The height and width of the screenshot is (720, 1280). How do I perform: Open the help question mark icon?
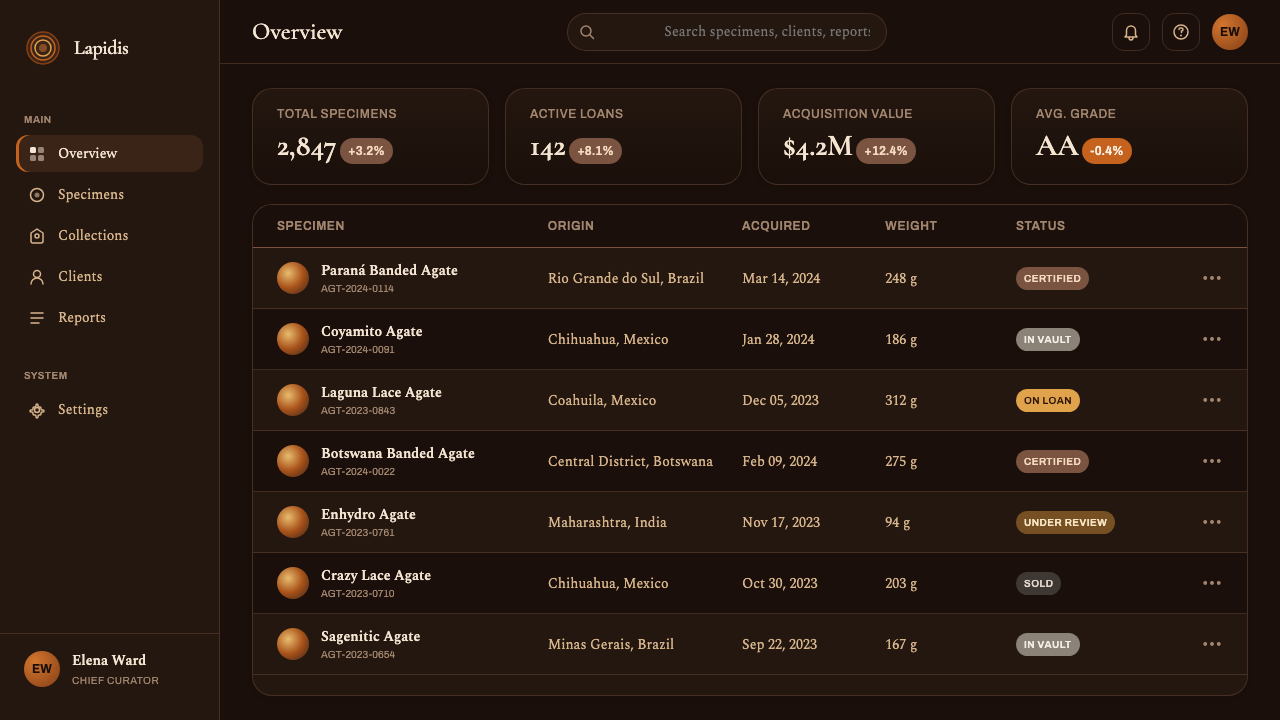click(x=1181, y=32)
